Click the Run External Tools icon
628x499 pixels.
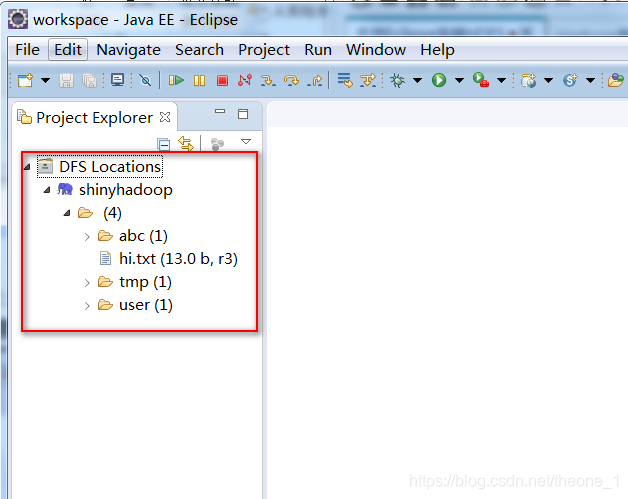pyautogui.click(x=481, y=80)
